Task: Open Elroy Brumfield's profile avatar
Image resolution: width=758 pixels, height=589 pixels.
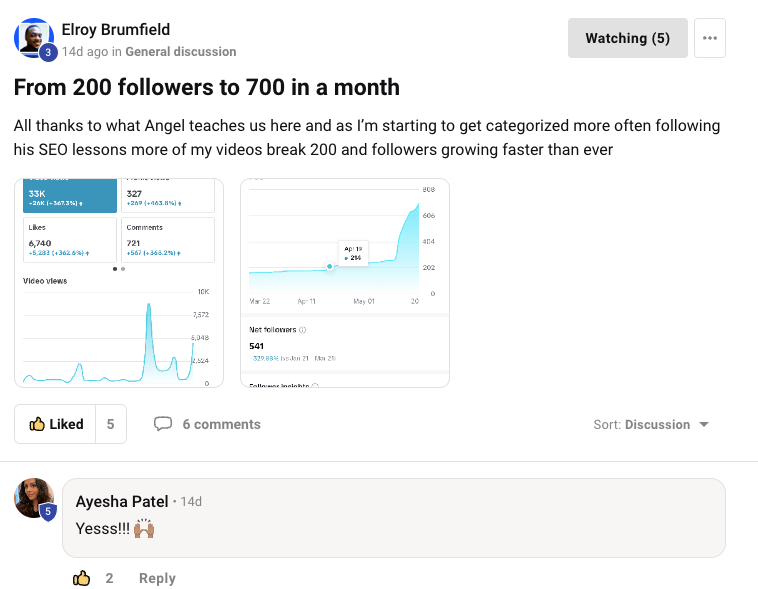Action: 34,38
